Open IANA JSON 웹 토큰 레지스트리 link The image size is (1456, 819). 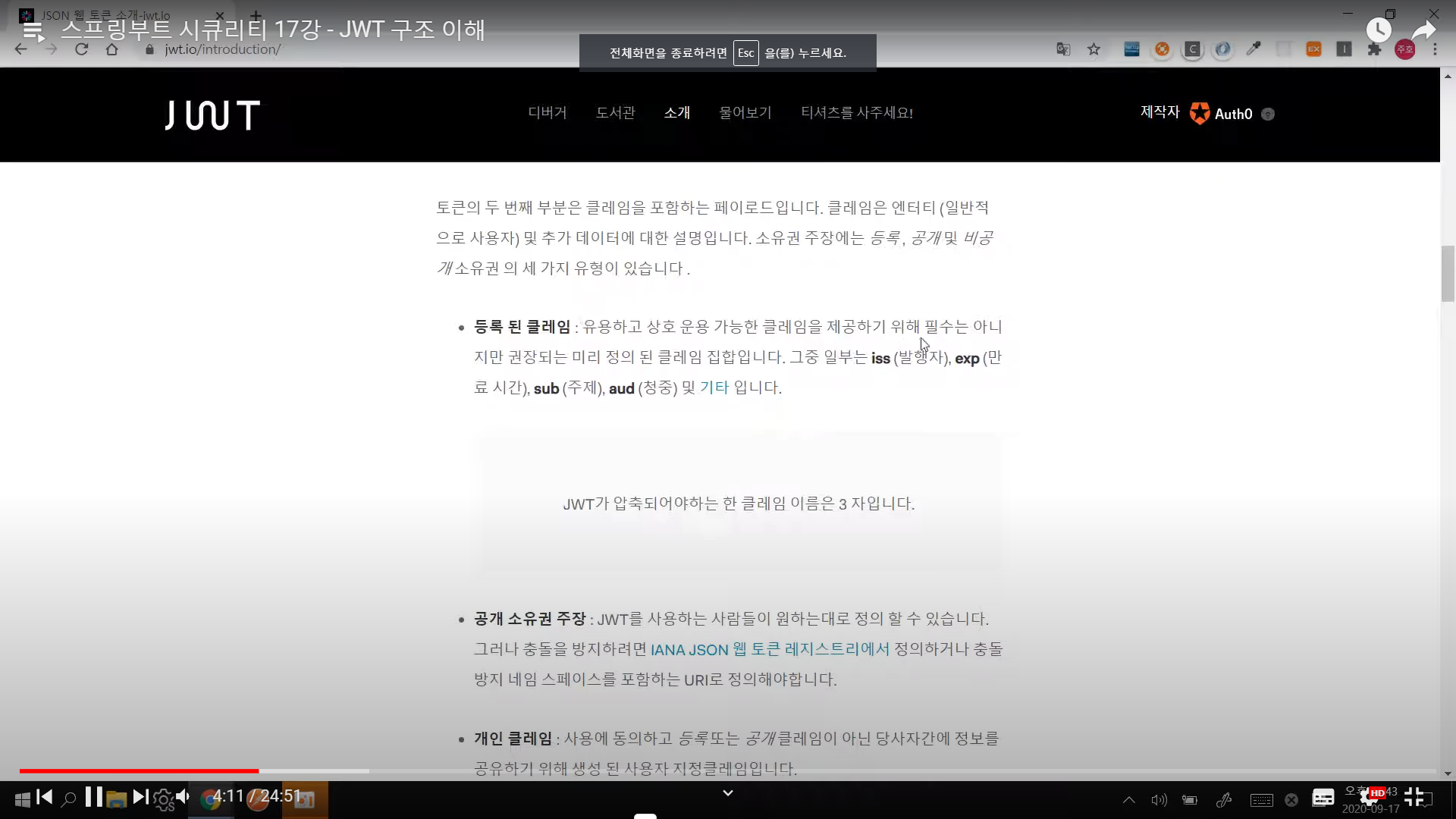click(769, 650)
